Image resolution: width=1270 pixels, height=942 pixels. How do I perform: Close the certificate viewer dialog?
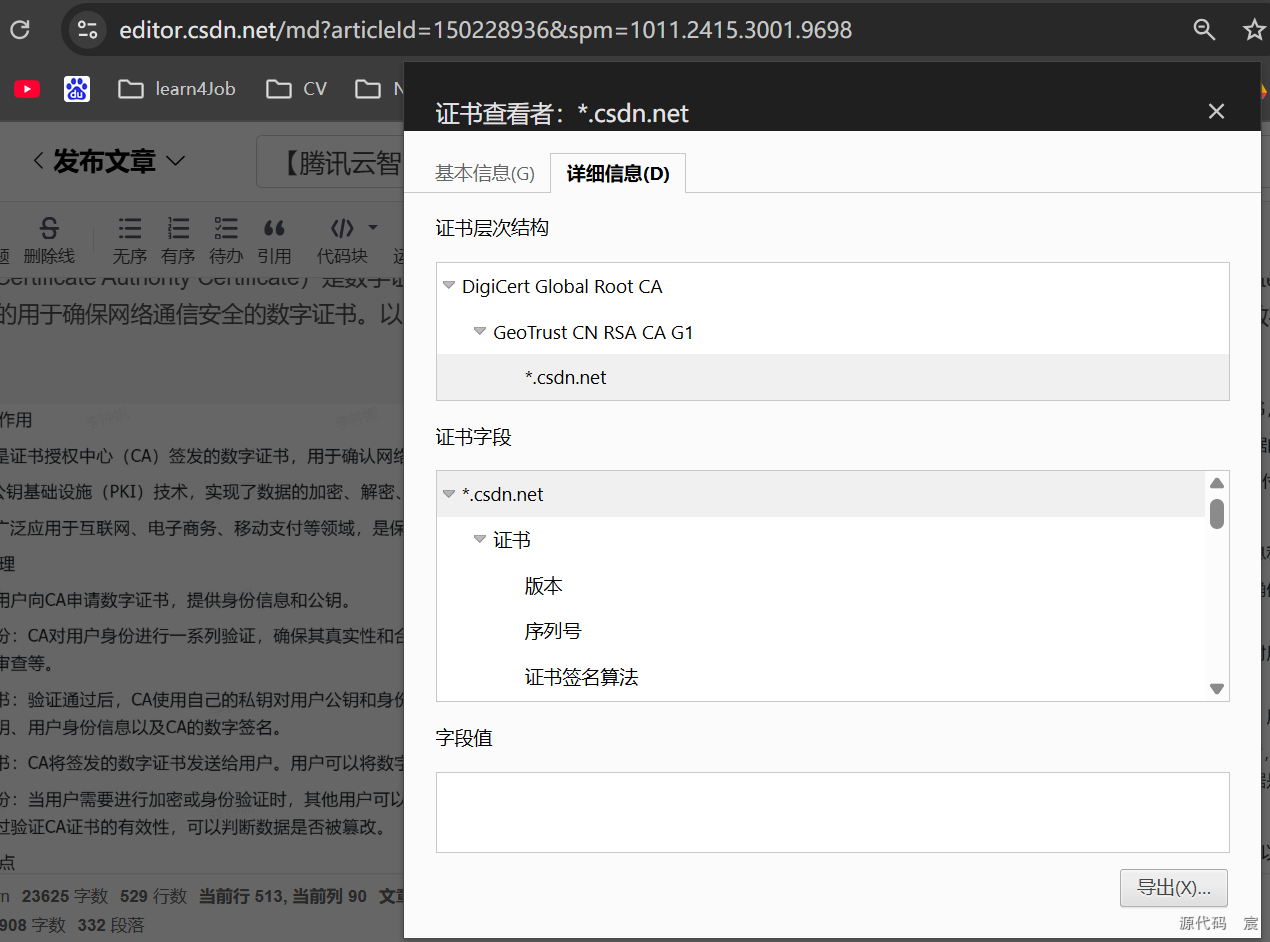pyautogui.click(x=1216, y=111)
